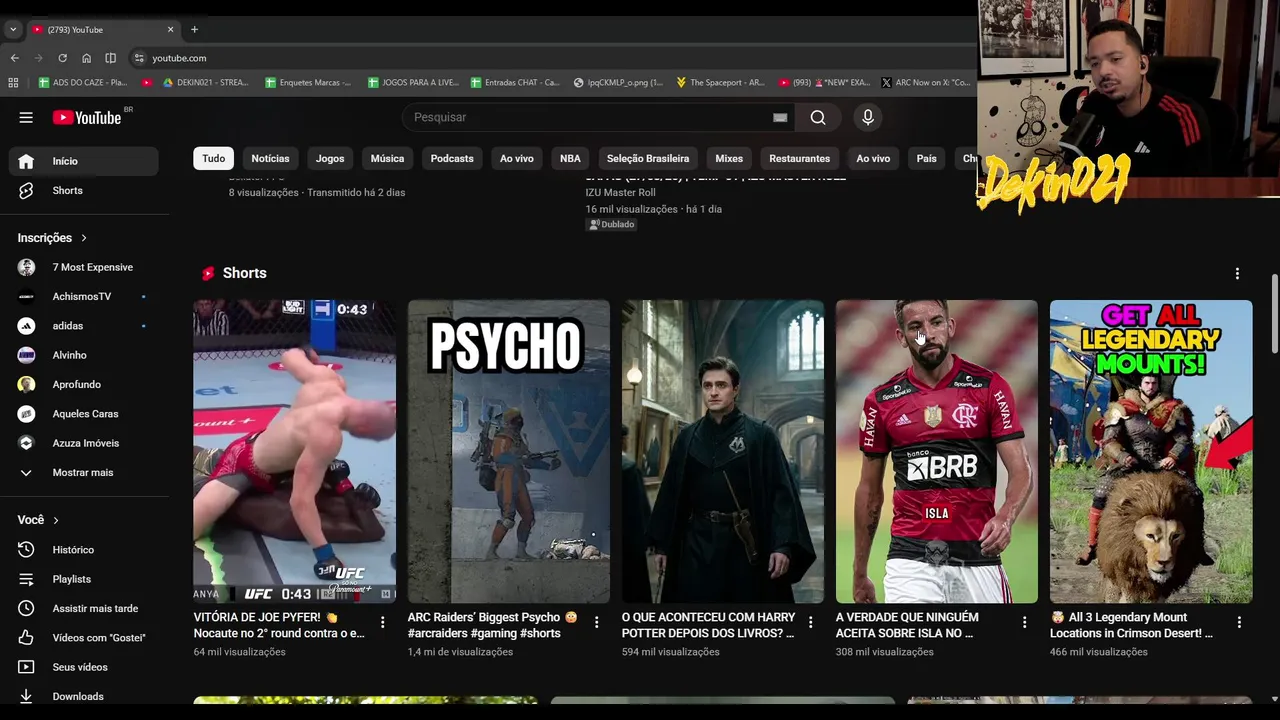This screenshot has height=720, width=1280.
Task: Click the magnifier search button
Action: click(818, 117)
